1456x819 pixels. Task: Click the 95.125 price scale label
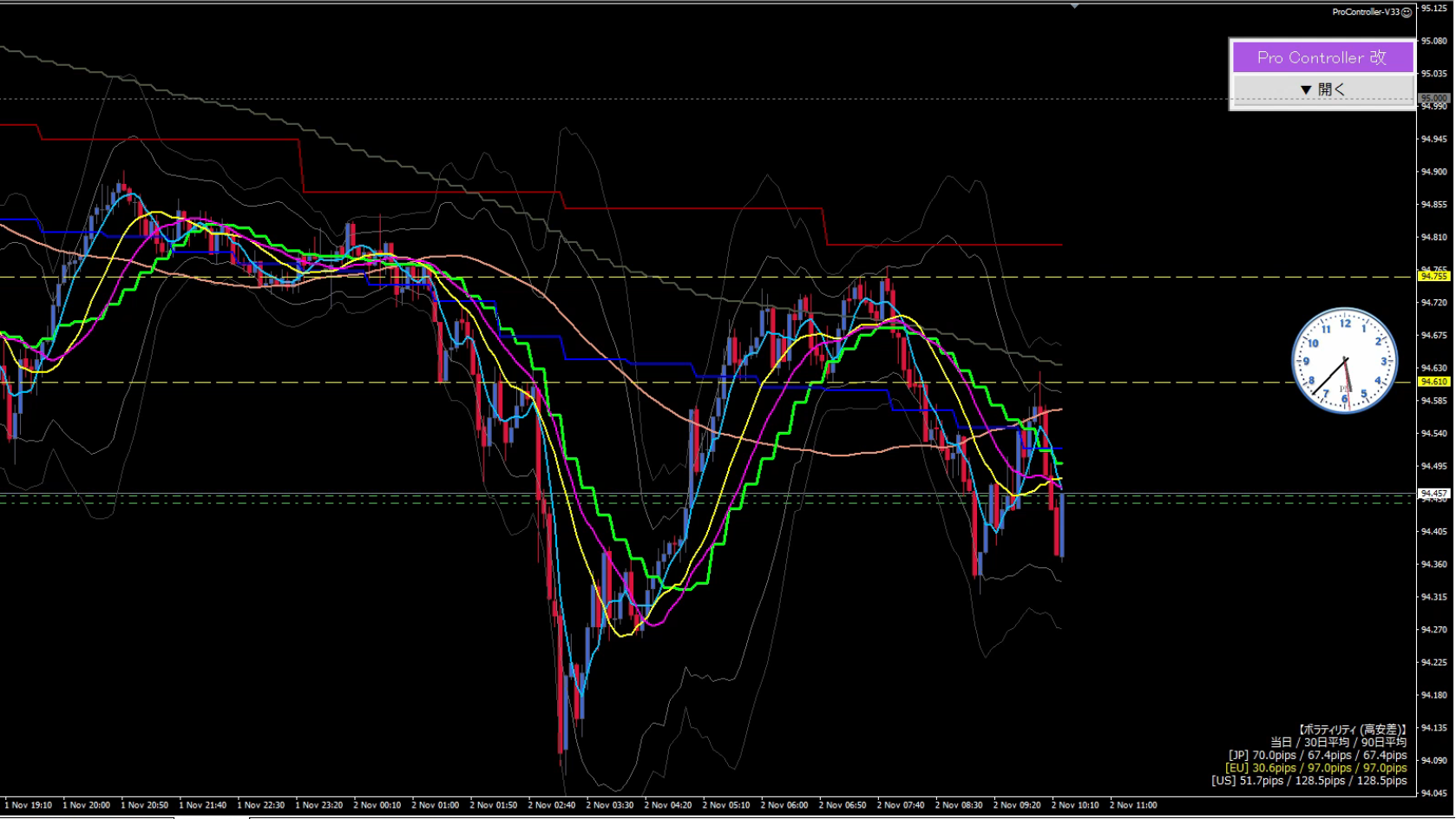point(1433,8)
